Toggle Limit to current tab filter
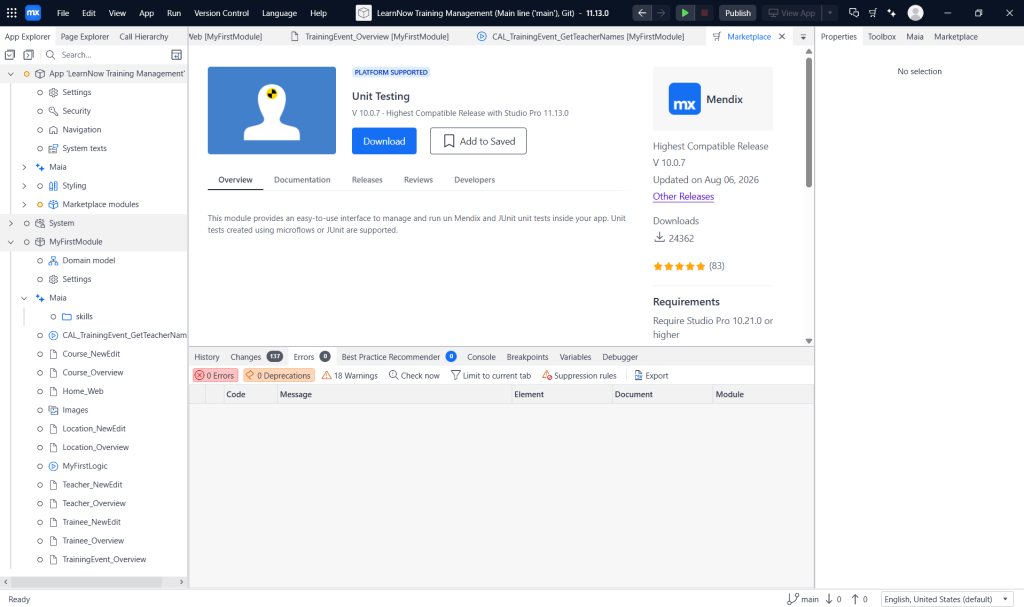 coord(491,376)
